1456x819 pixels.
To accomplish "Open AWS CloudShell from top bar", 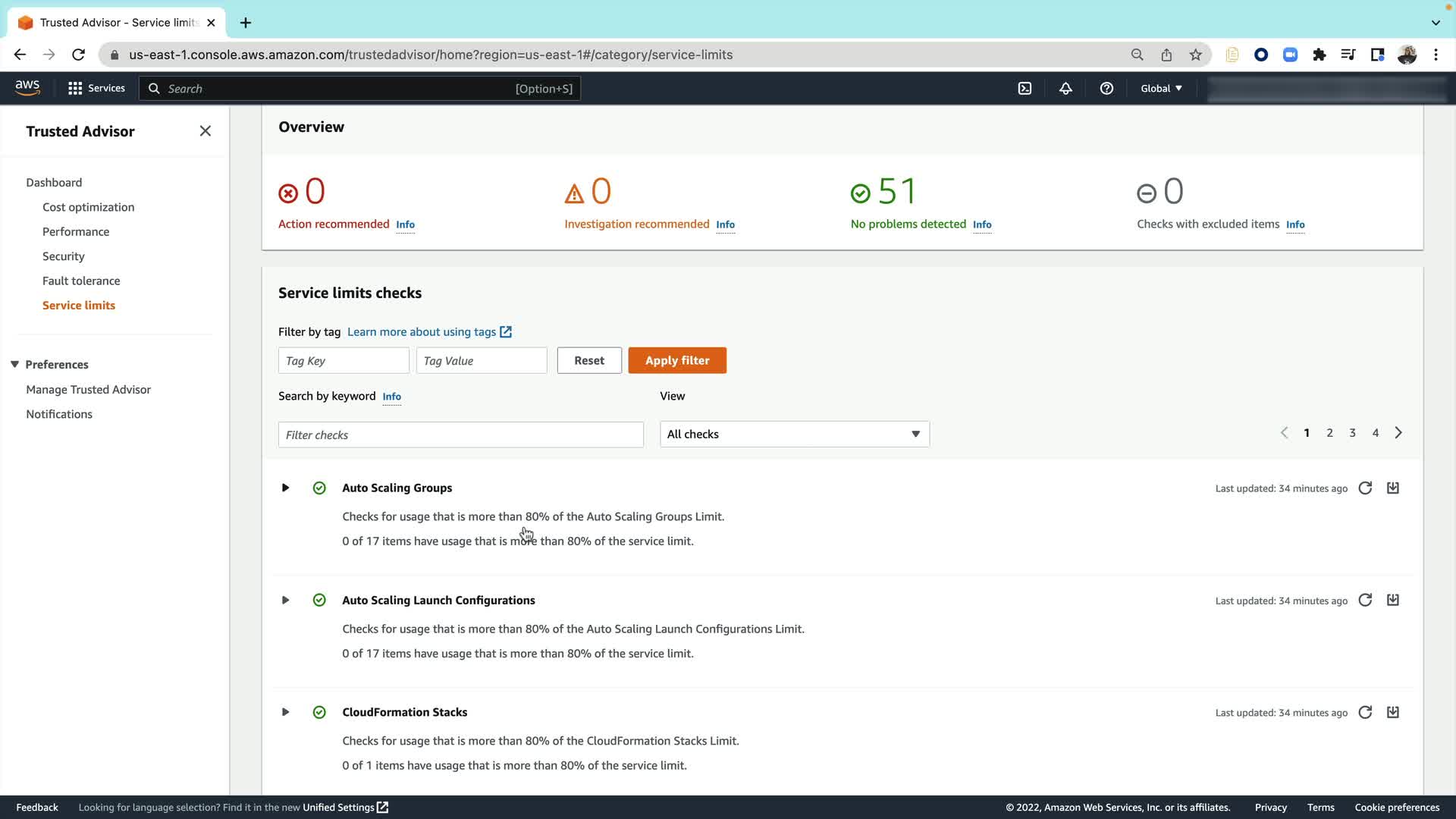I will (x=1025, y=89).
